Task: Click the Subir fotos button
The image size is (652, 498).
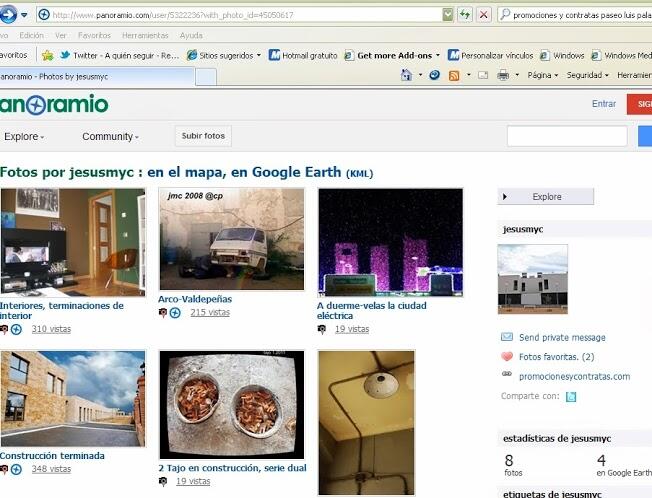Action: click(x=203, y=136)
